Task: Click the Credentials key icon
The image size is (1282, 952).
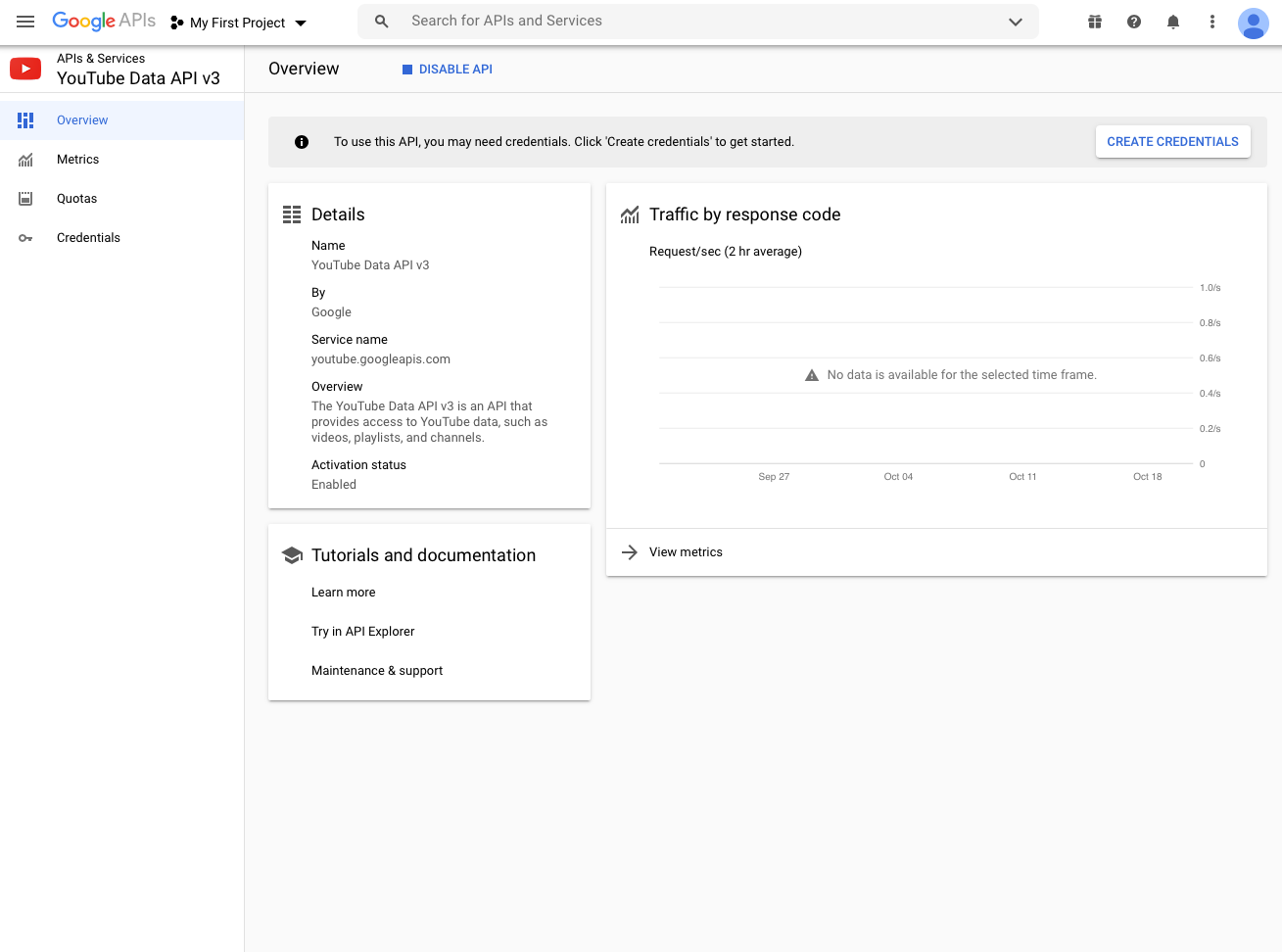Action: coord(25,238)
